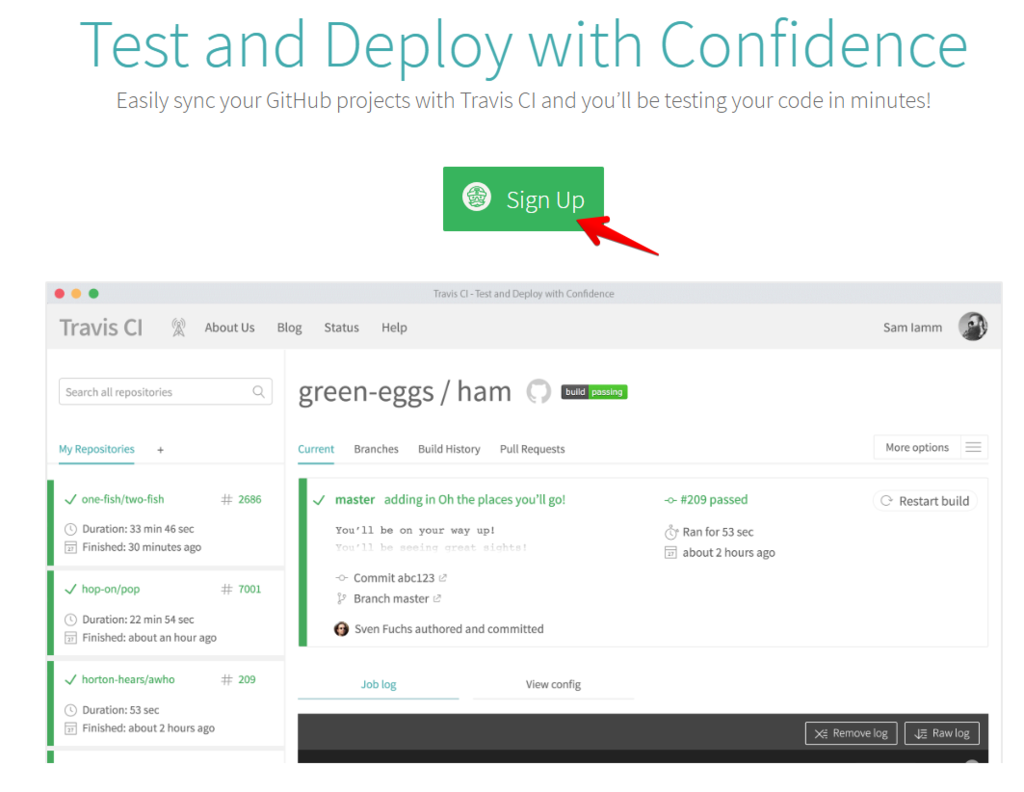
Task: Open the Commit abc123 link
Action: [x=394, y=578]
